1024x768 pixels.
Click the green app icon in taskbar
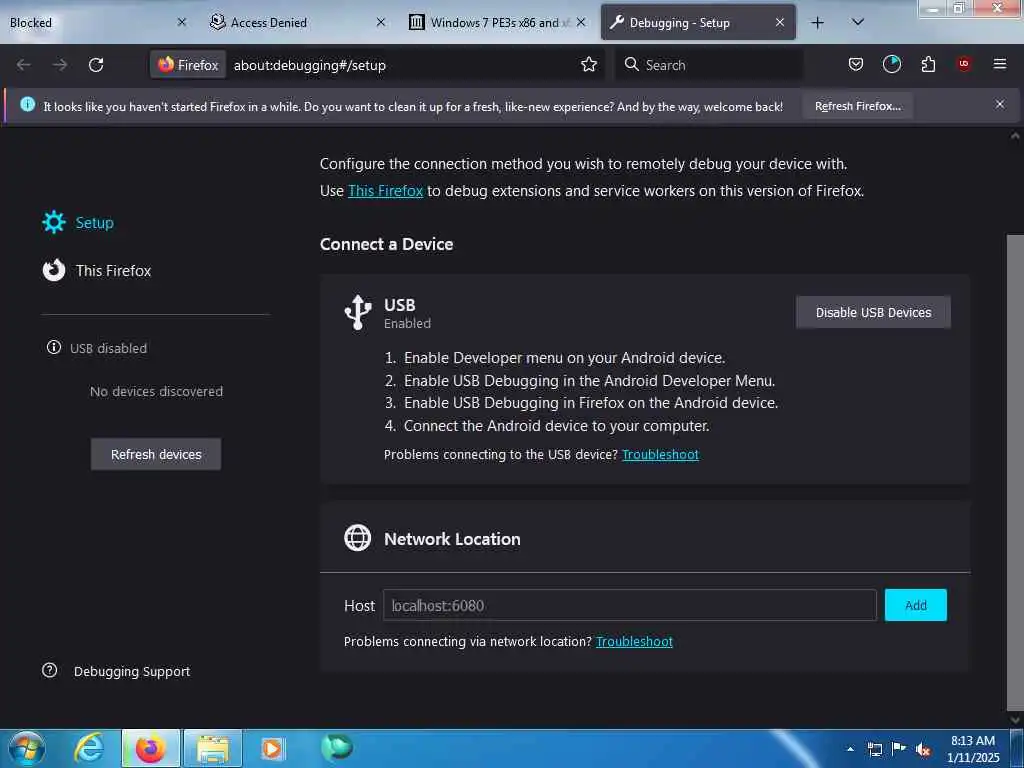coord(337,747)
